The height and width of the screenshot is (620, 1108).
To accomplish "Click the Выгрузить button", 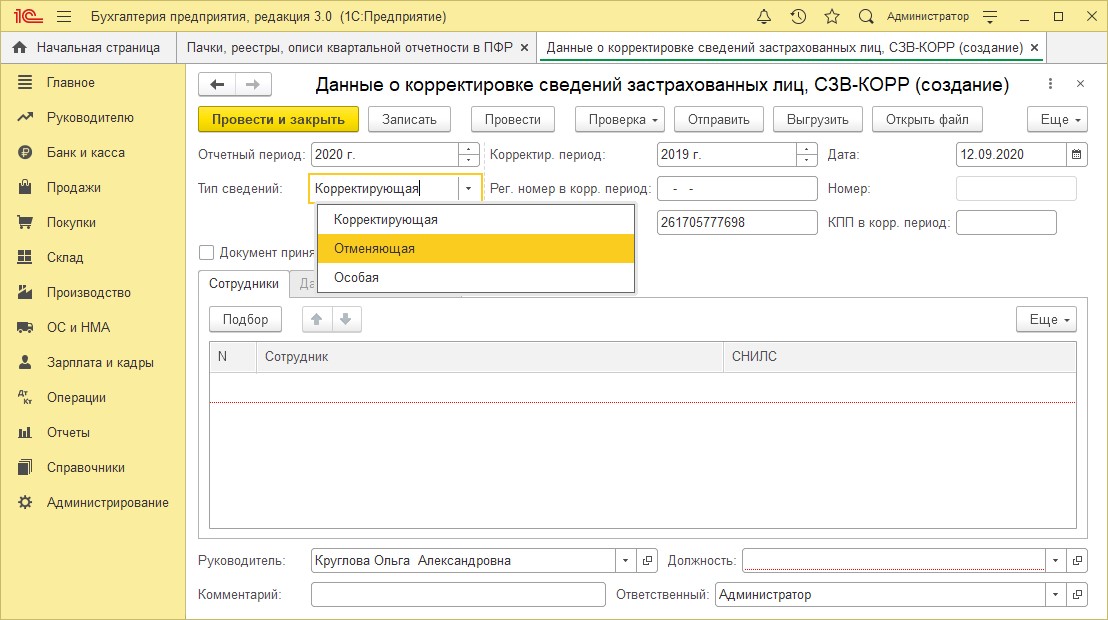I will point(818,119).
